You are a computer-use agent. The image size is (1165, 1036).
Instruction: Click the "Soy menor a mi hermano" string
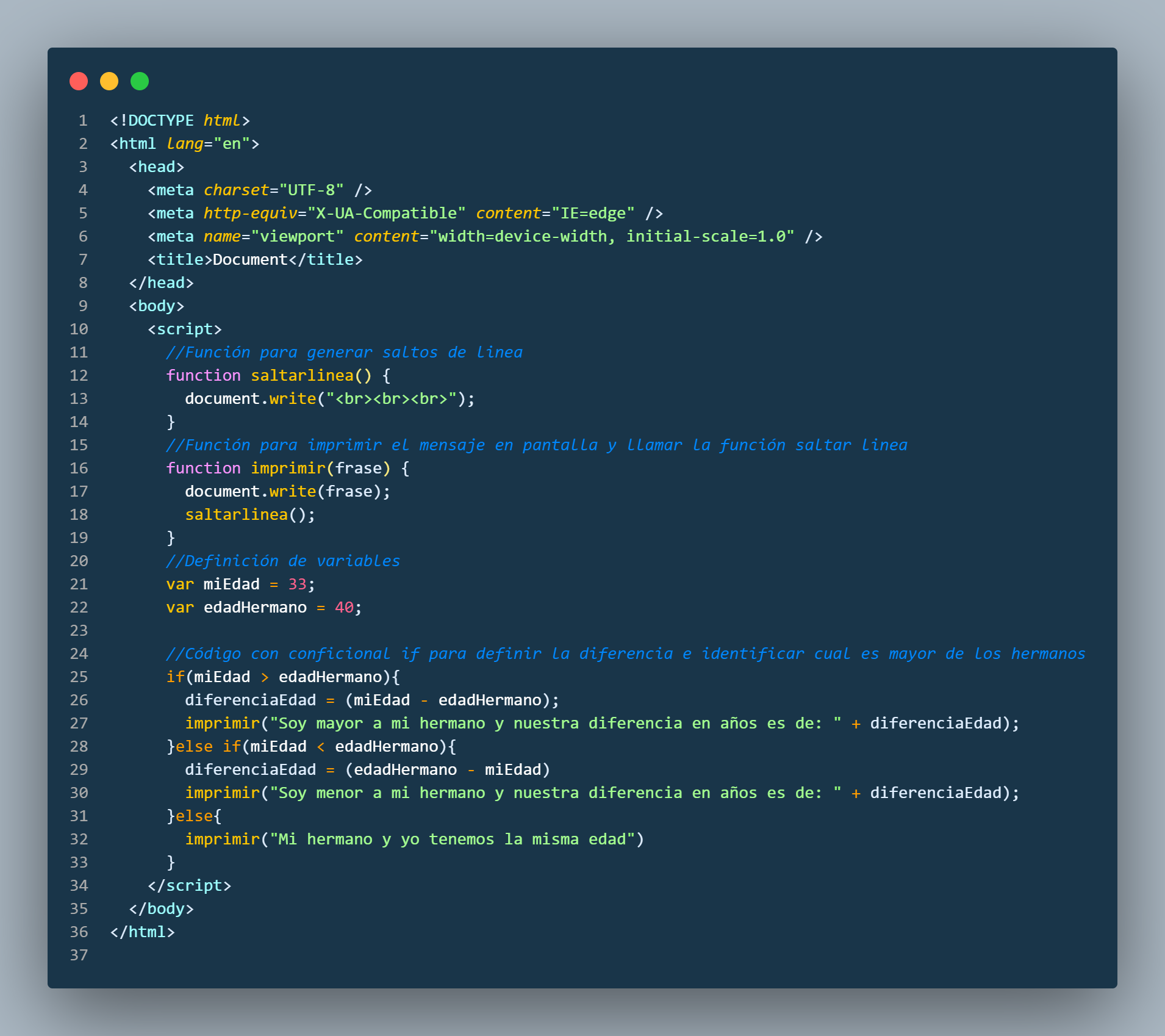(x=556, y=793)
